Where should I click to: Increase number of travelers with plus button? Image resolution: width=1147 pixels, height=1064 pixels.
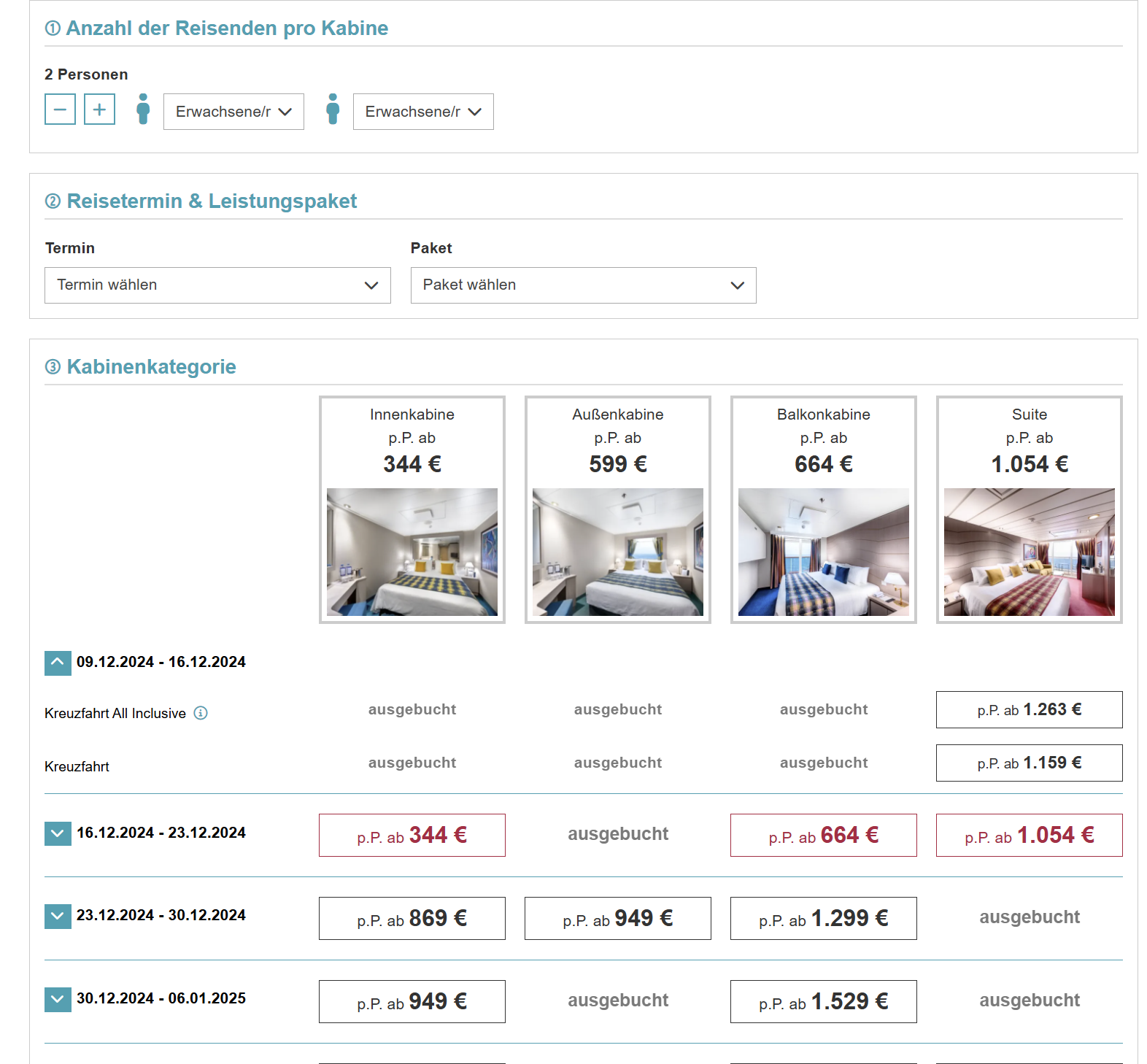click(99, 109)
